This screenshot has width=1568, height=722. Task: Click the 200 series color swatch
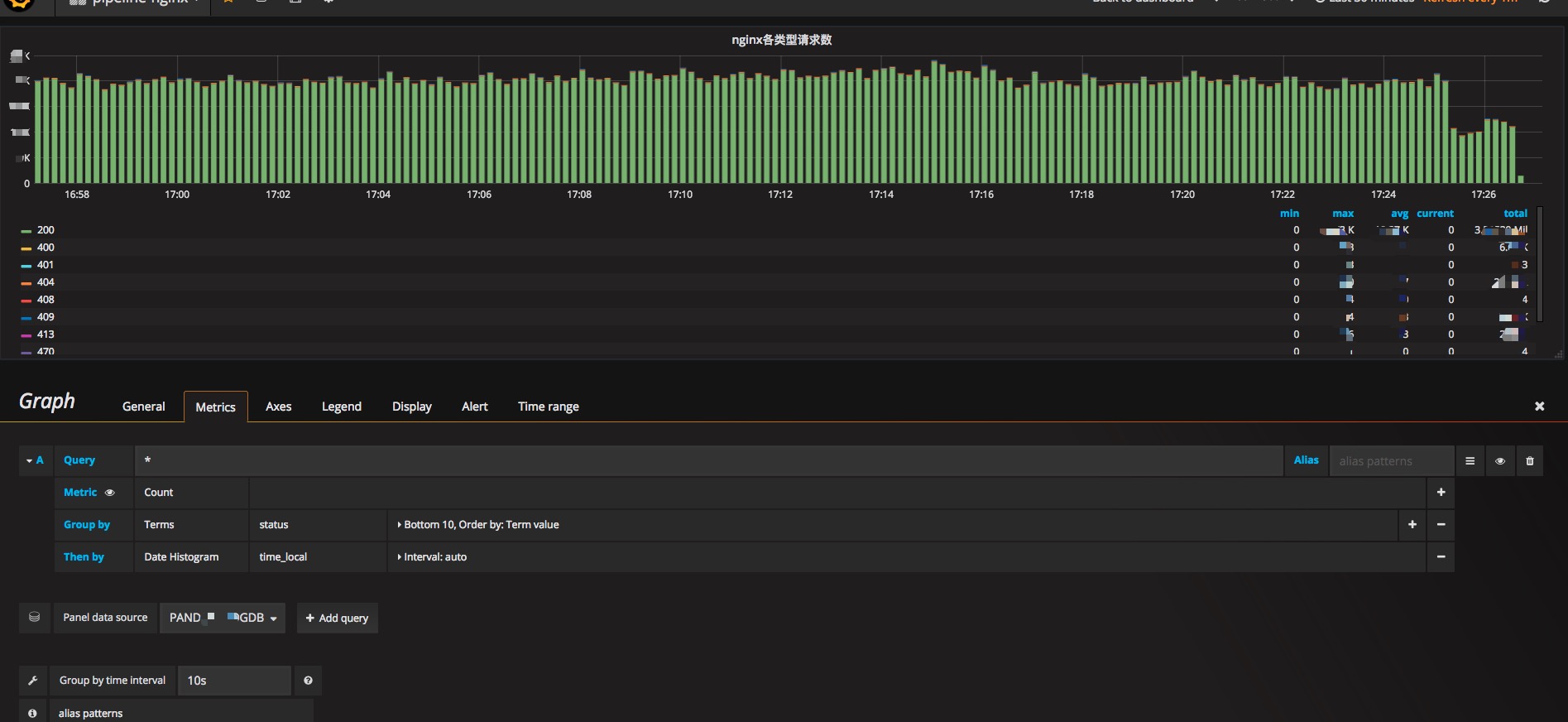tap(26, 231)
